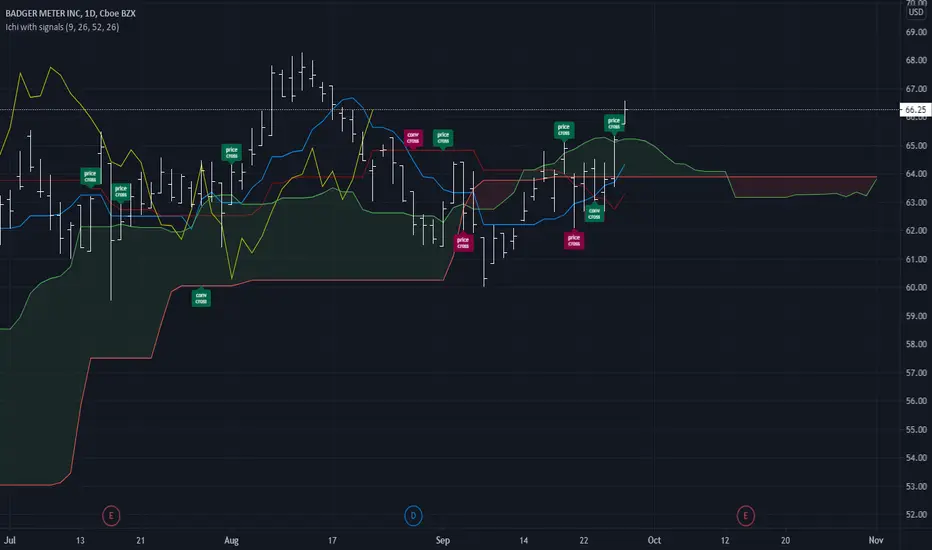Screen dimensions: 932x550
Task: Select green price cross label just before August
Action: click(232, 153)
